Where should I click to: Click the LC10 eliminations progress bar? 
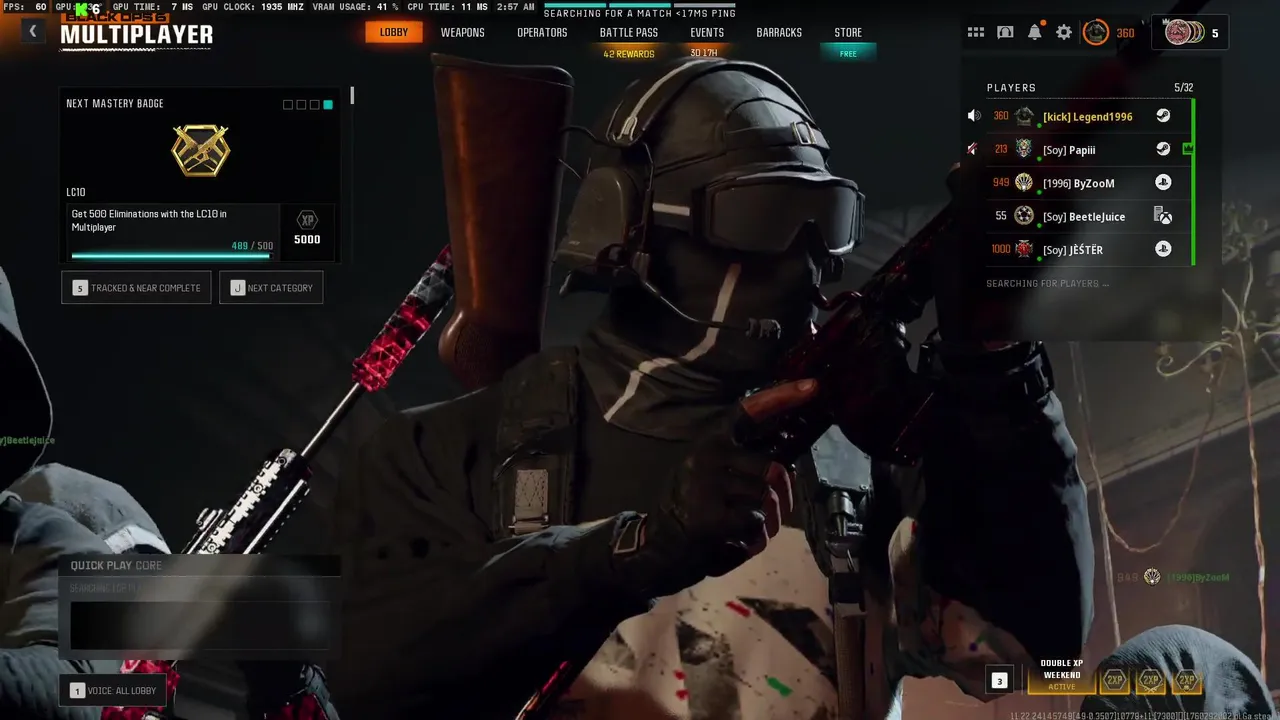[172, 256]
